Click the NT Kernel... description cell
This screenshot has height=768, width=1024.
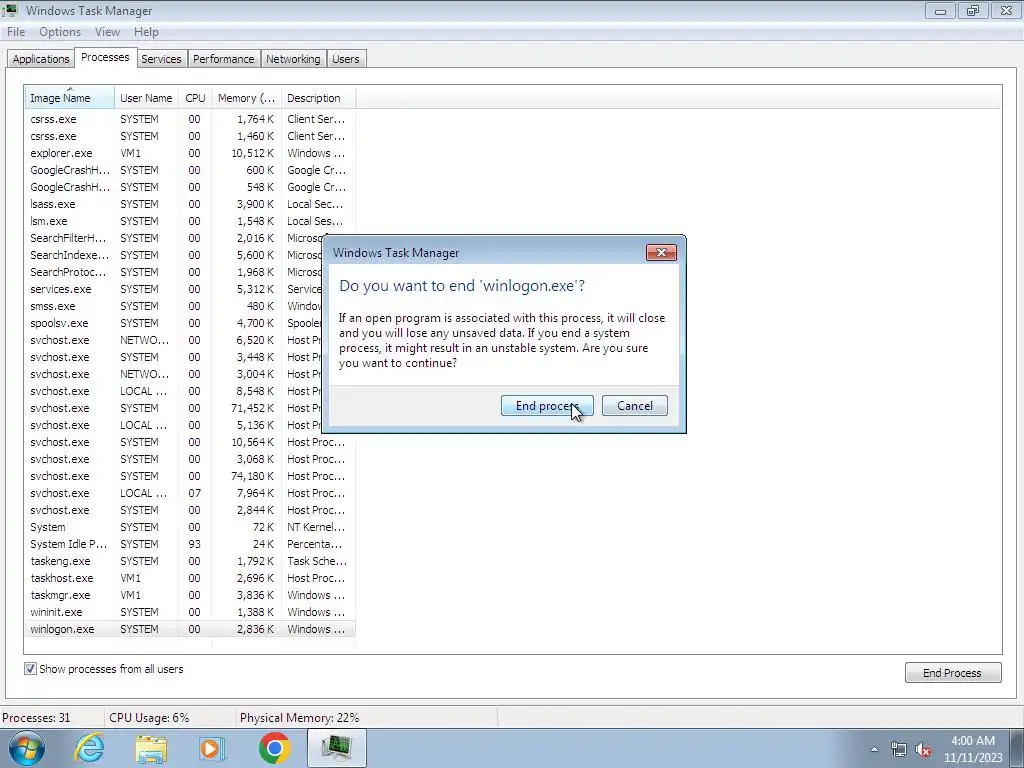316,527
